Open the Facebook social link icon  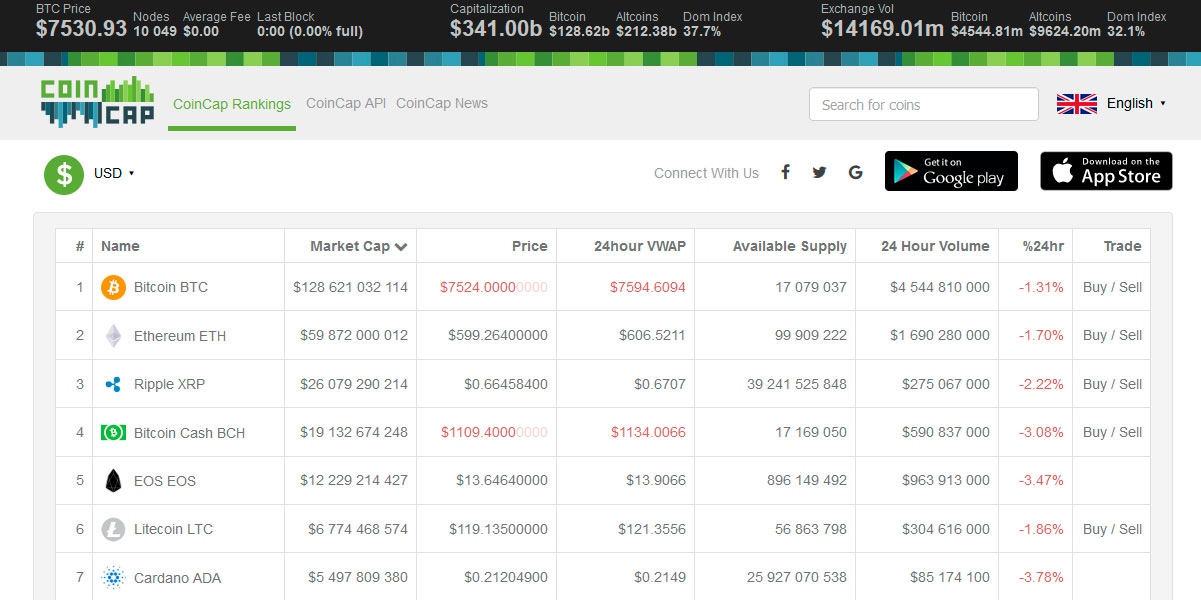[x=786, y=173]
